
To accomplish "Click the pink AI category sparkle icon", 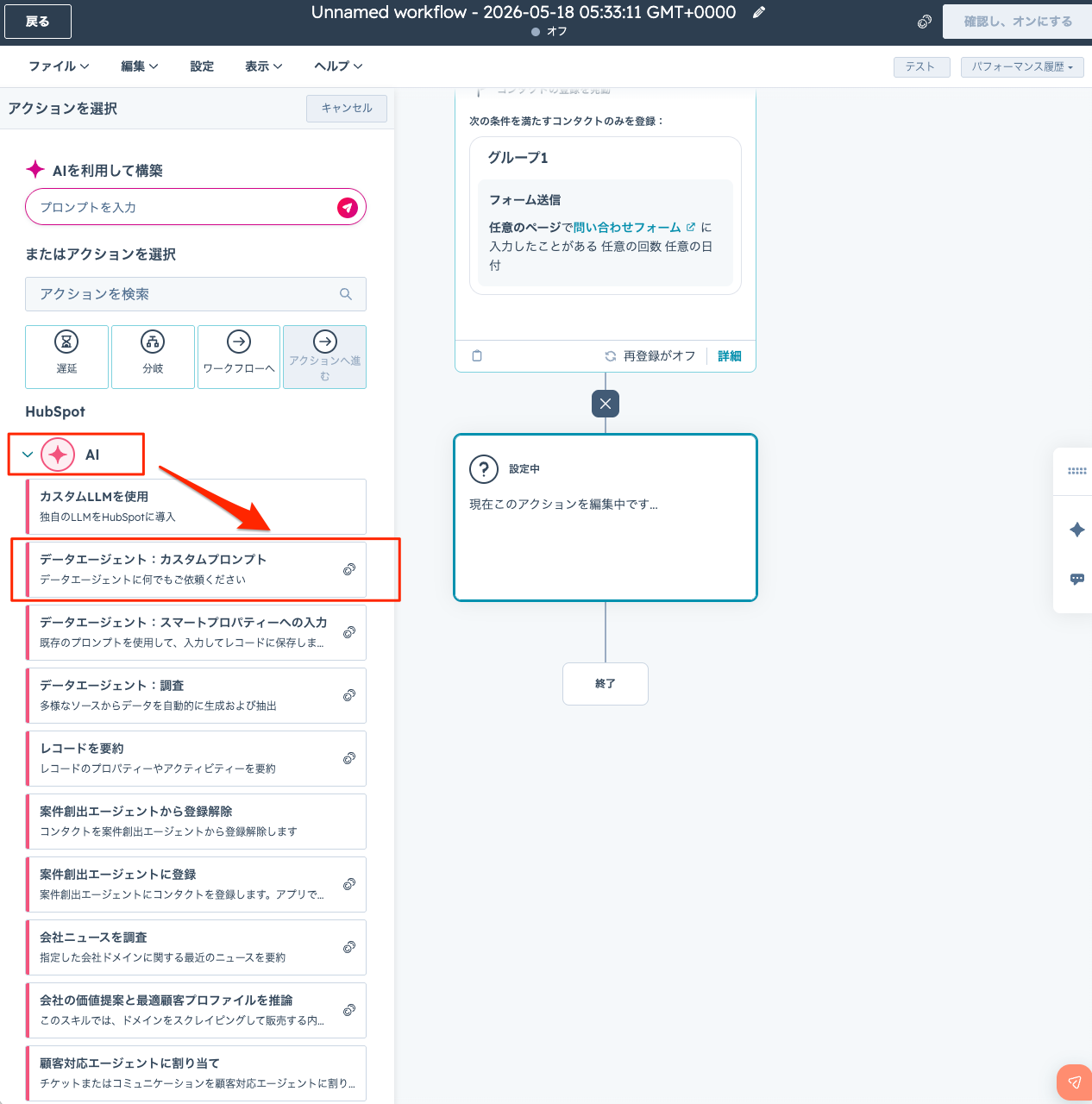I will (x=58, y=455).
